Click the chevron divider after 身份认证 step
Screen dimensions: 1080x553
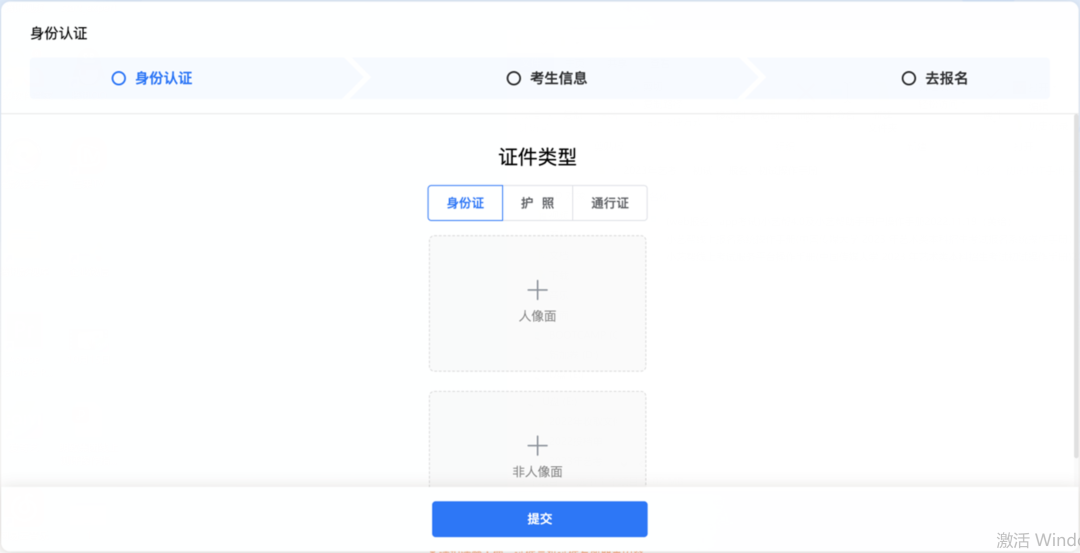point(360,79)
